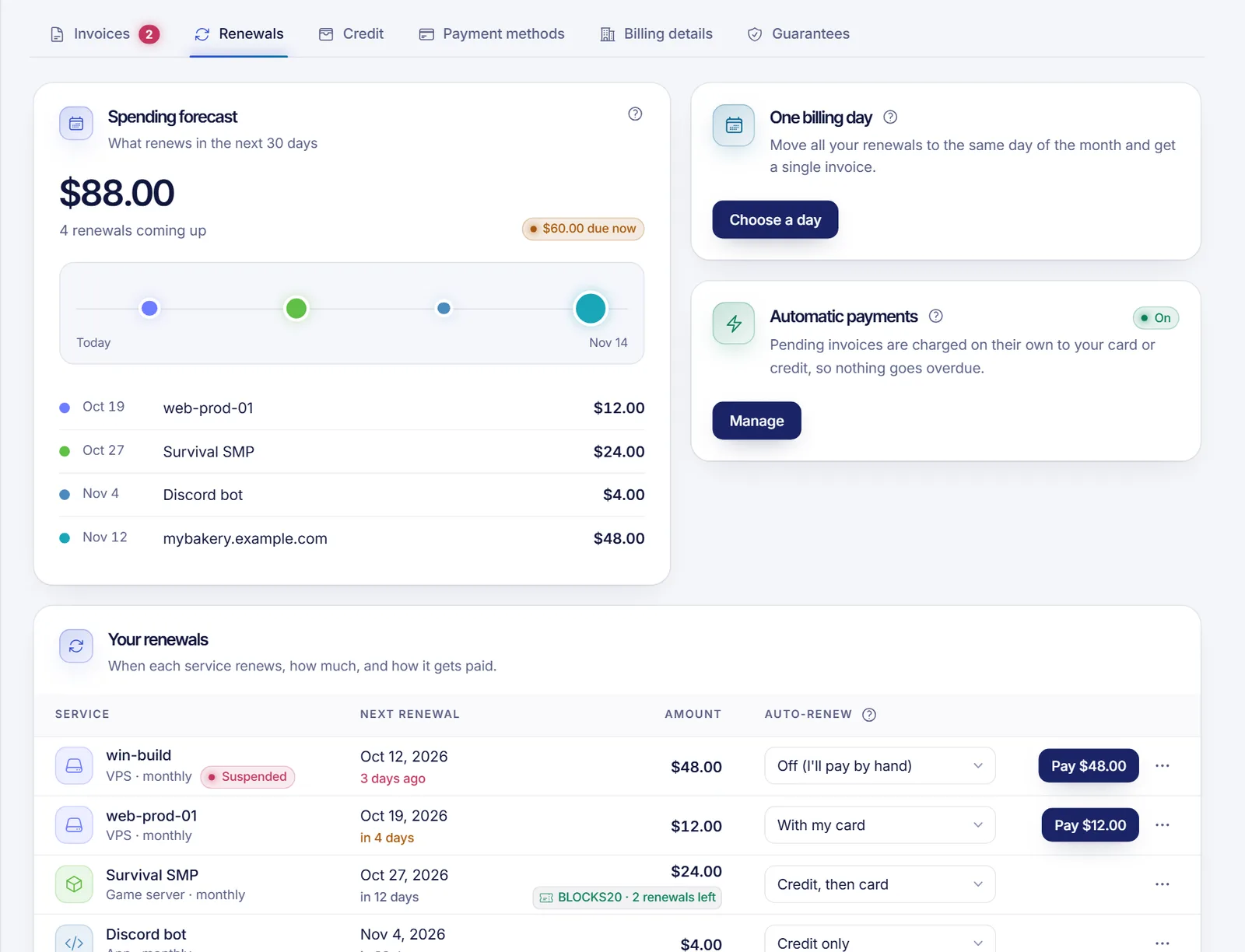
Task: Click the Survival SMP cube icon
Action: (x=74, y=884)
